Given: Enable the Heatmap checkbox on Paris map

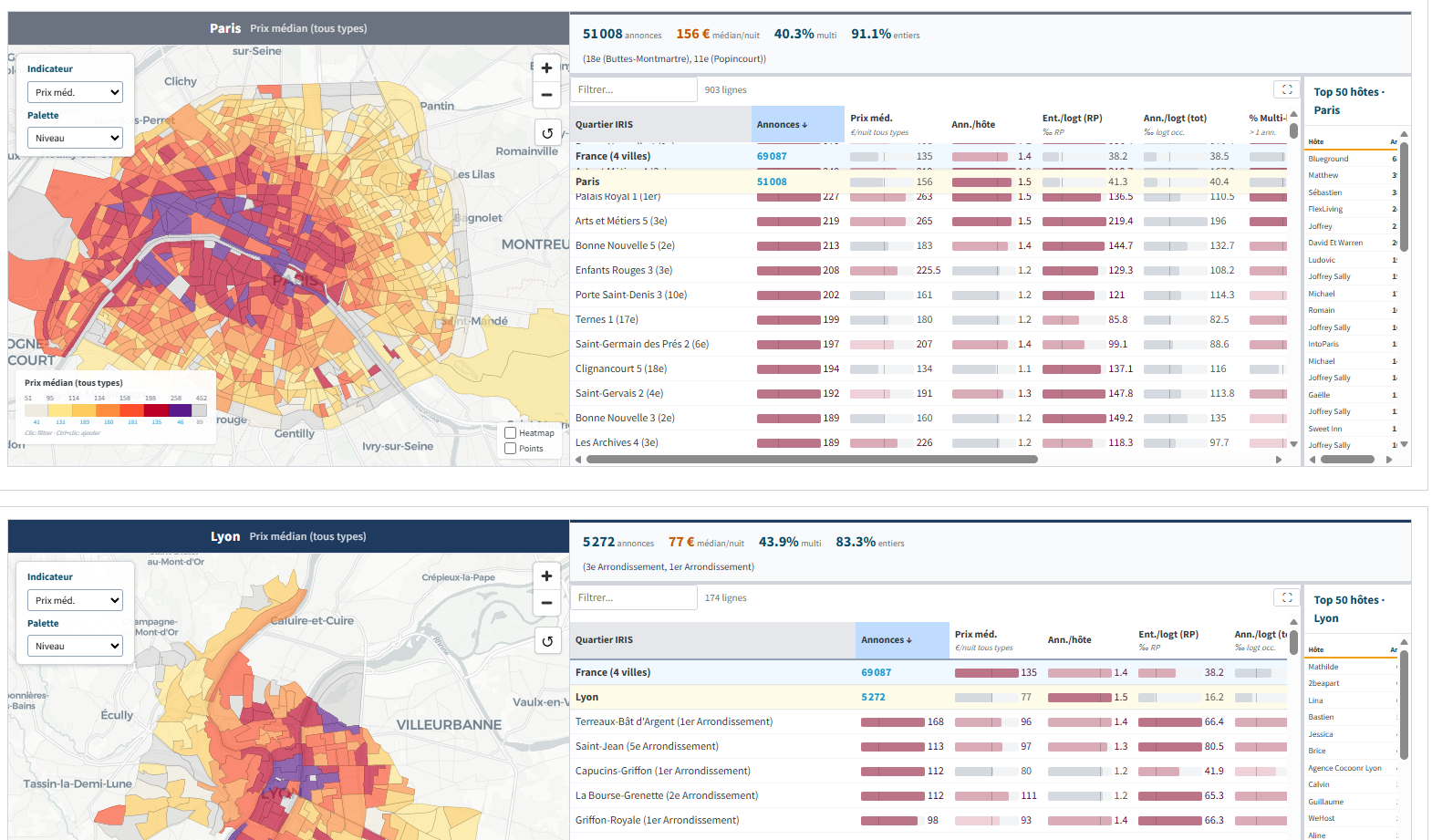Looking at the screenshot, I should click(x=511, y=433).
